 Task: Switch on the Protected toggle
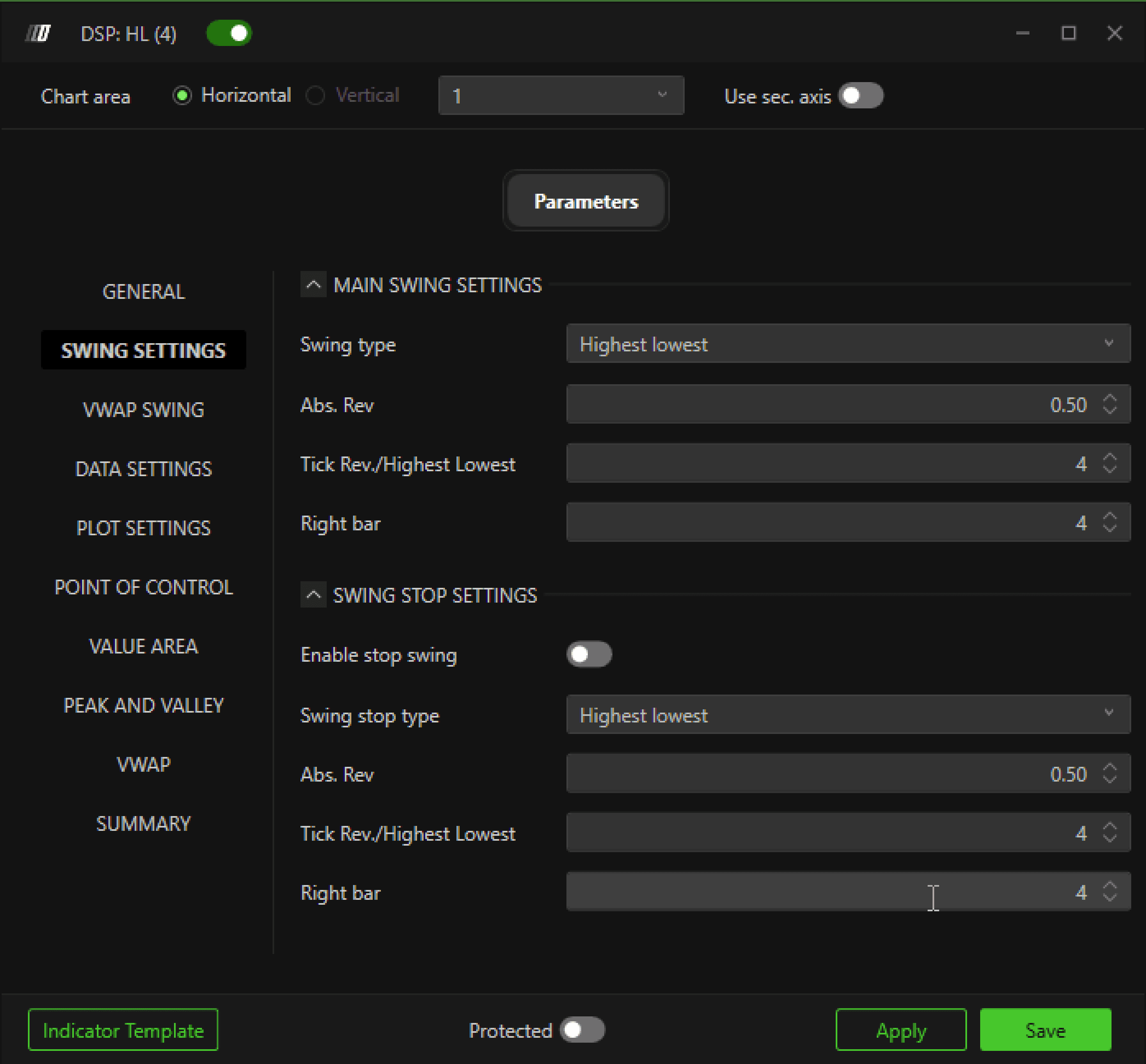click(582, 1030)
